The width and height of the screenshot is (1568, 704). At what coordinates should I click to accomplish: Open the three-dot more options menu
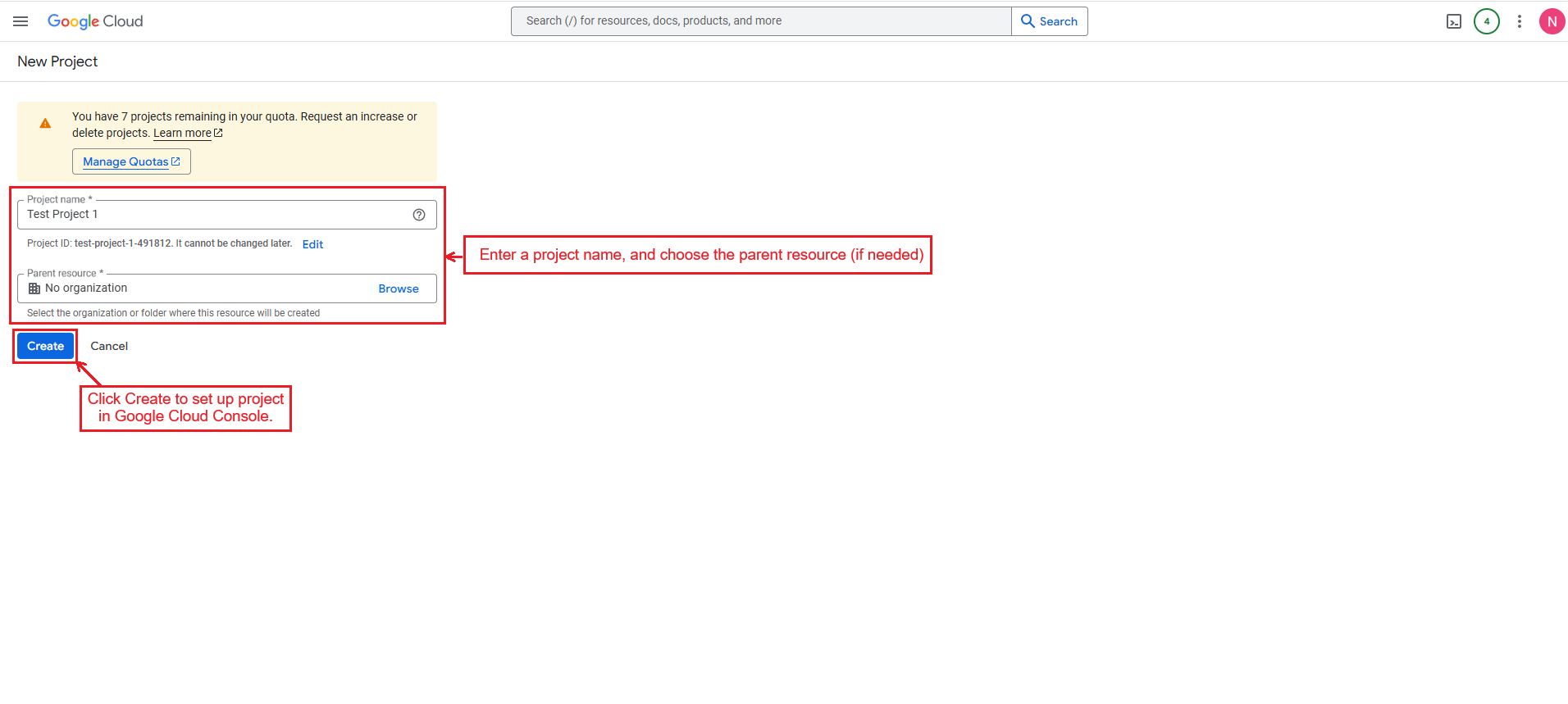pyautogui.click(x=1519, y=21)
